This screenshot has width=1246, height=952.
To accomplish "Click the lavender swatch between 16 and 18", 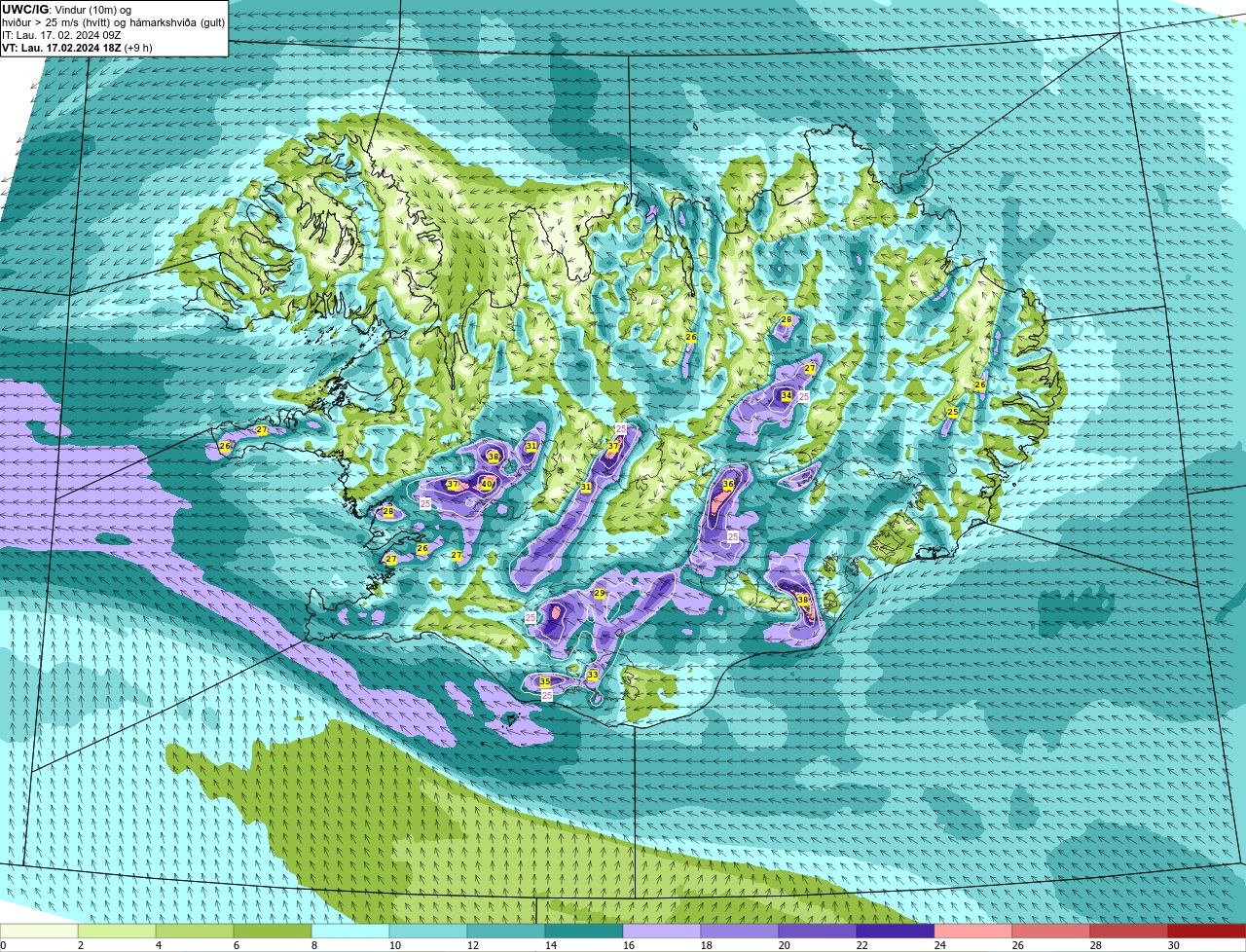I will [x=662, y=932].
